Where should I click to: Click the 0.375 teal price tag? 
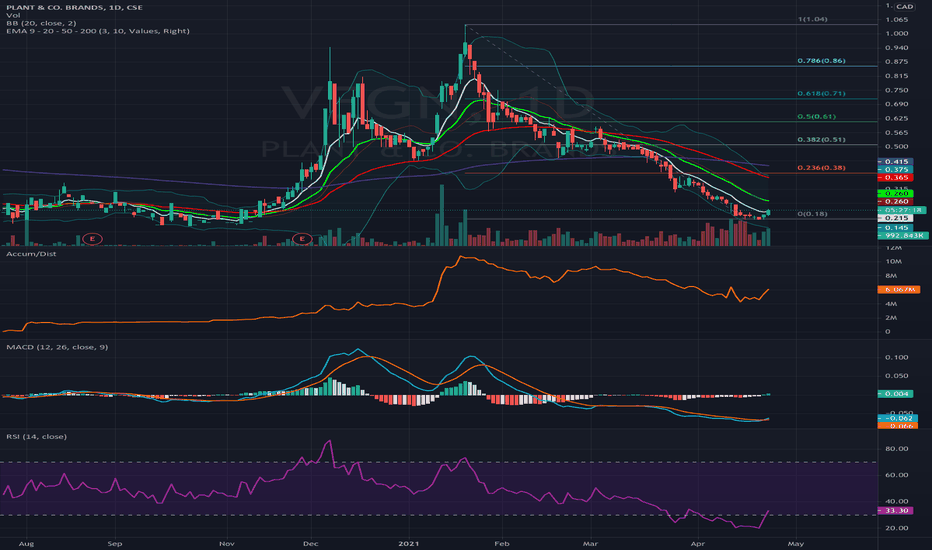tap(896, 169)
